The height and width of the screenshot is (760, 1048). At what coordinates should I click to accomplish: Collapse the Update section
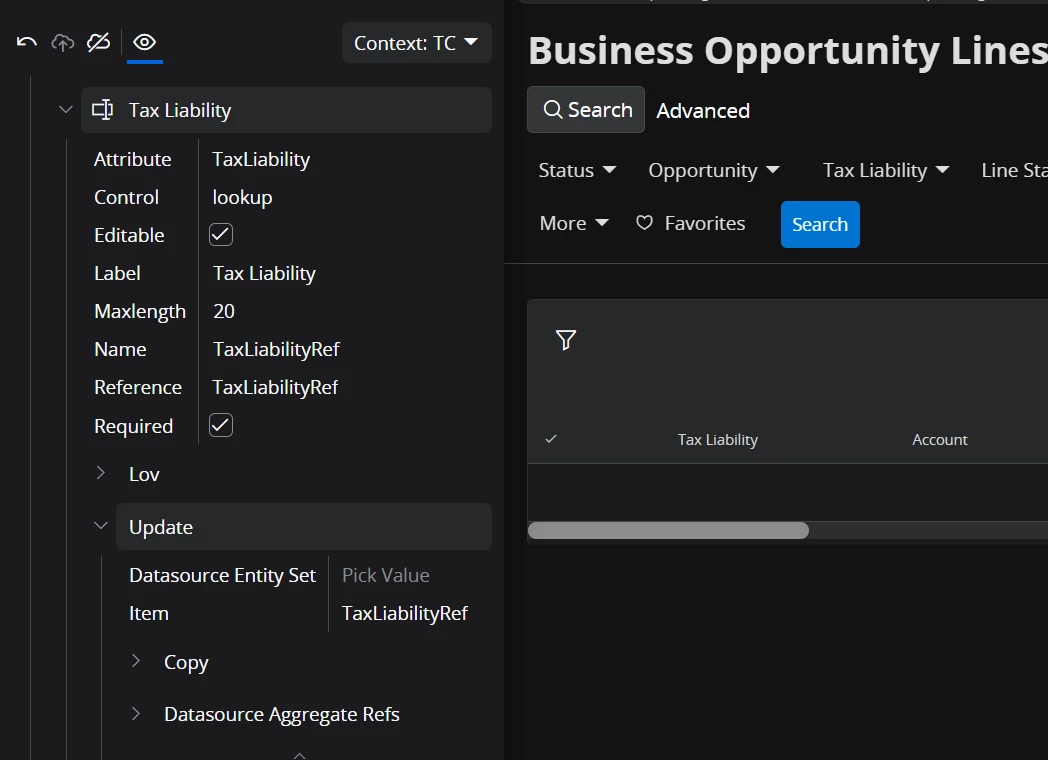100,526
